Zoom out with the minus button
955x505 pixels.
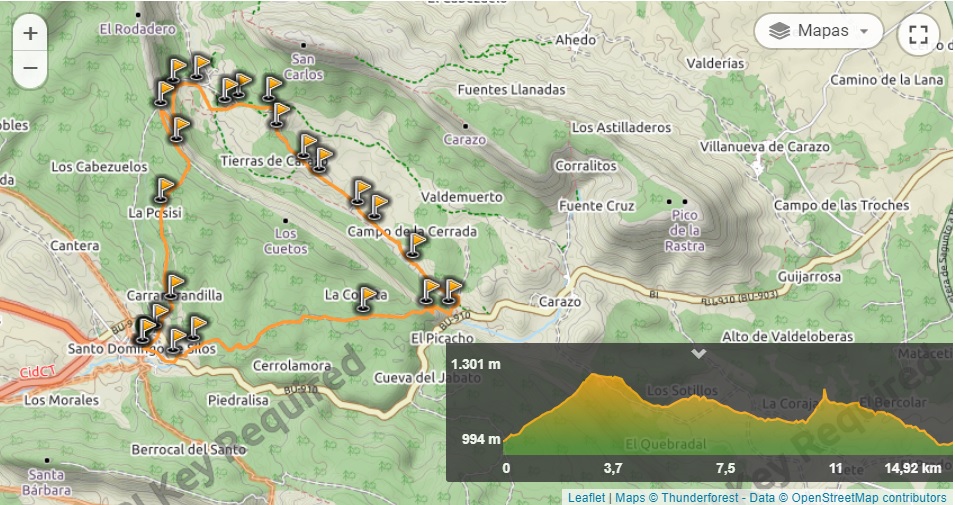pyautogui.click(x=30, y=68)
